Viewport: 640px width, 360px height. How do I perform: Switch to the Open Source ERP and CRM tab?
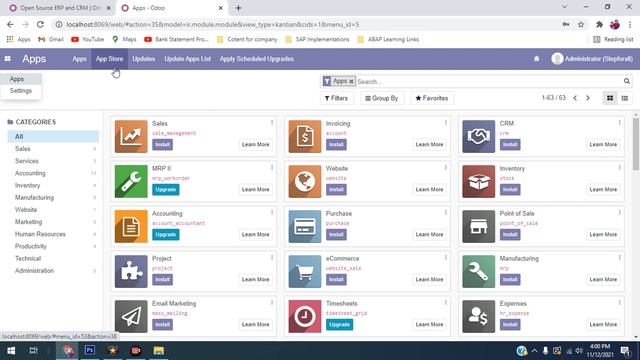click(60, 8)
